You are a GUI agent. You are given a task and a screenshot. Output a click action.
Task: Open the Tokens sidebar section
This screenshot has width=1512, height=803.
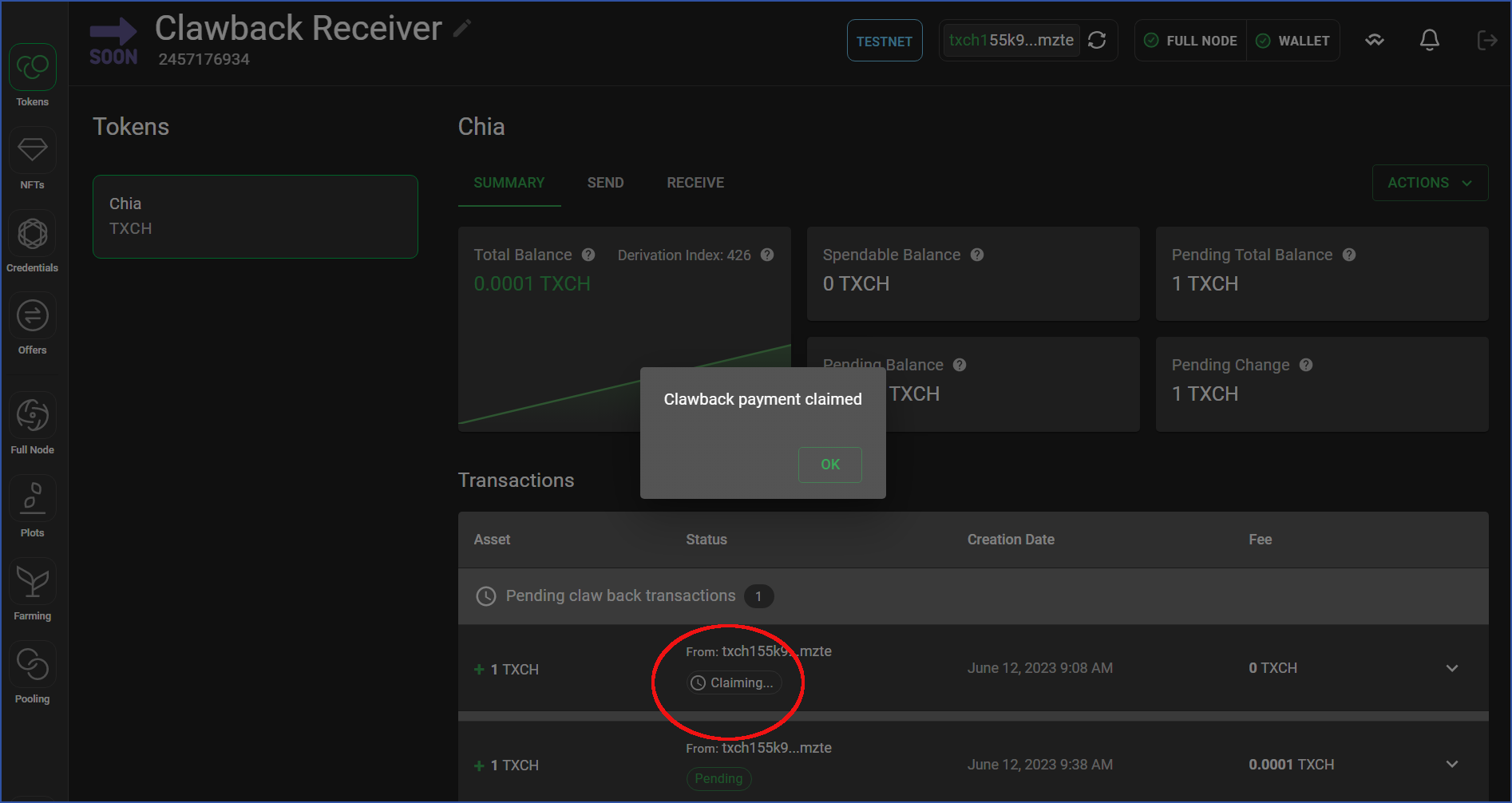33,76
